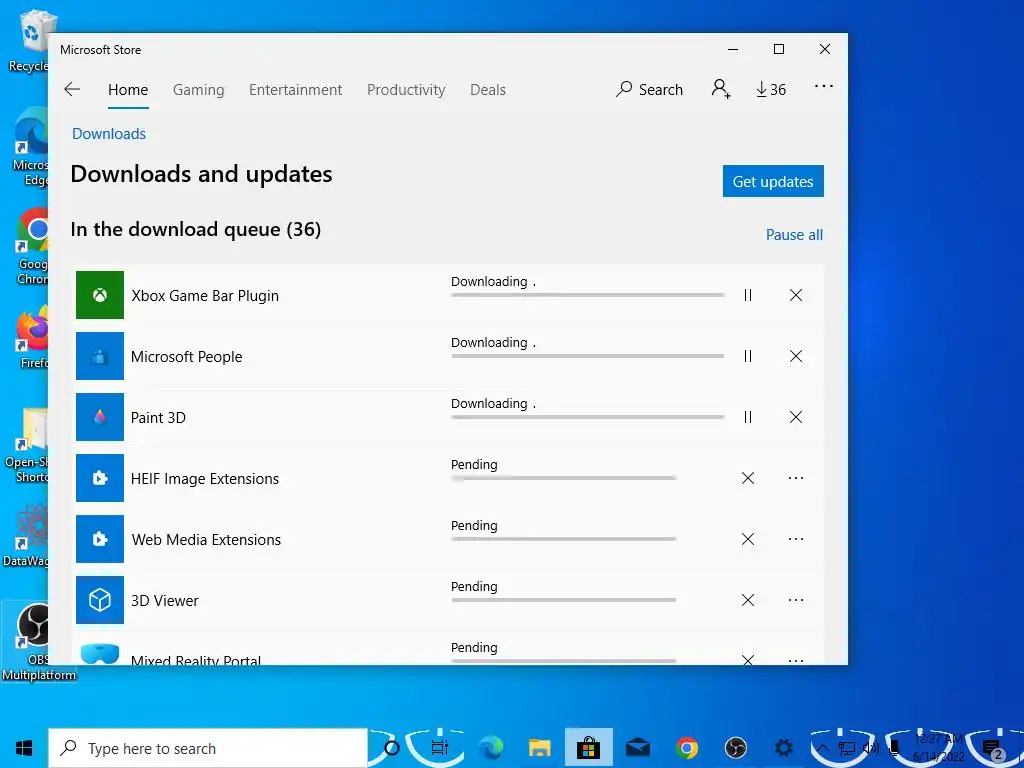The image size is (1024, 768).
Task: Select the Web Media Extensions name
Action: (206, 539)
